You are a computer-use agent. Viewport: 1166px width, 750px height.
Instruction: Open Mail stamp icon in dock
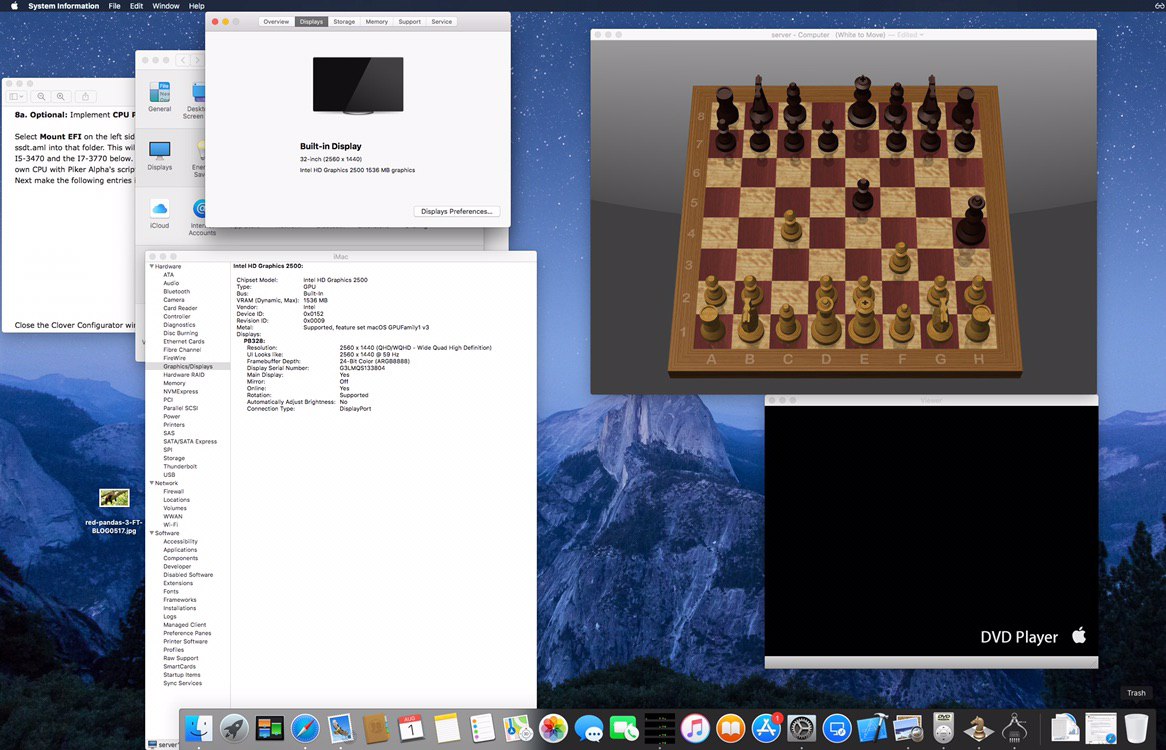click(x=341, y=728)
